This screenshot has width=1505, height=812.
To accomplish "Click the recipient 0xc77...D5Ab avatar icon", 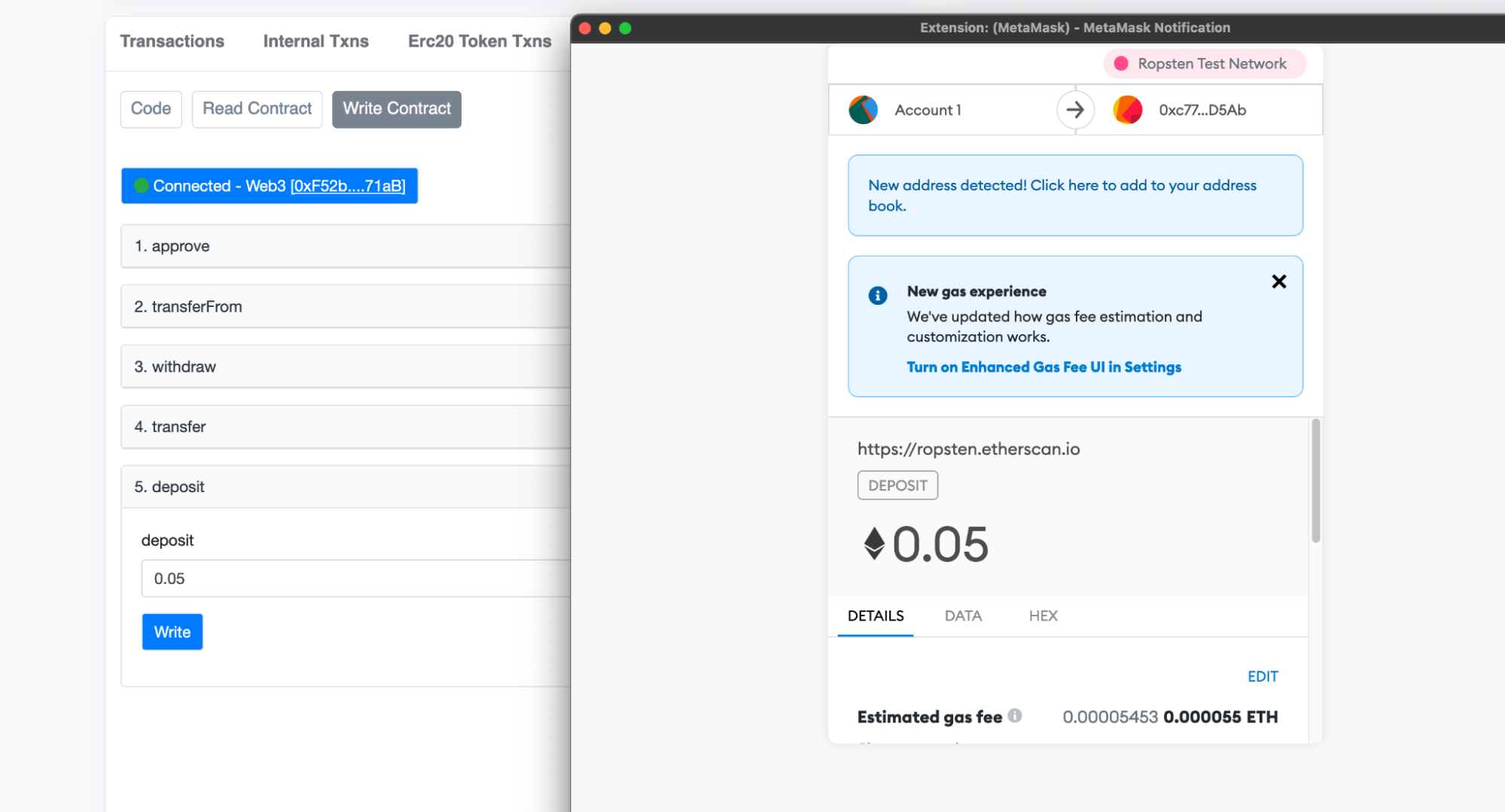I will tap(1127, 110).
